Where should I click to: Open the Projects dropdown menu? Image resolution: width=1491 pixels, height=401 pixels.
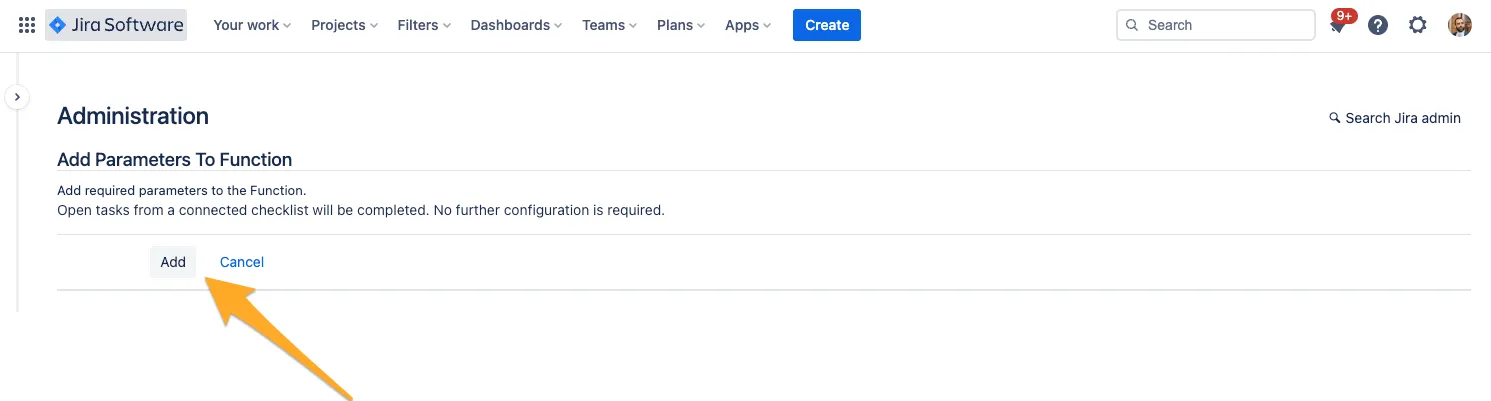coord(345,25)
